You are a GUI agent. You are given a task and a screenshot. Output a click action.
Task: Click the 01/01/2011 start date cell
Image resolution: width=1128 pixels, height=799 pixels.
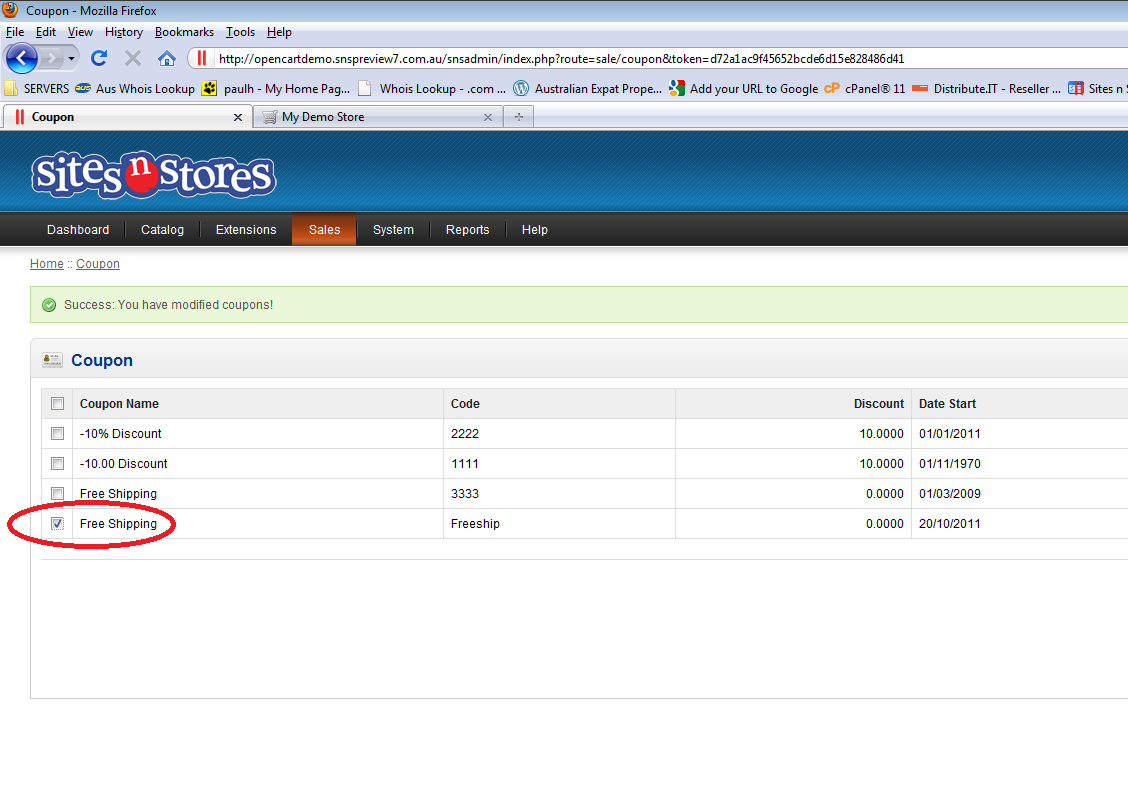pyautogui.click(x=1019, y=434)
